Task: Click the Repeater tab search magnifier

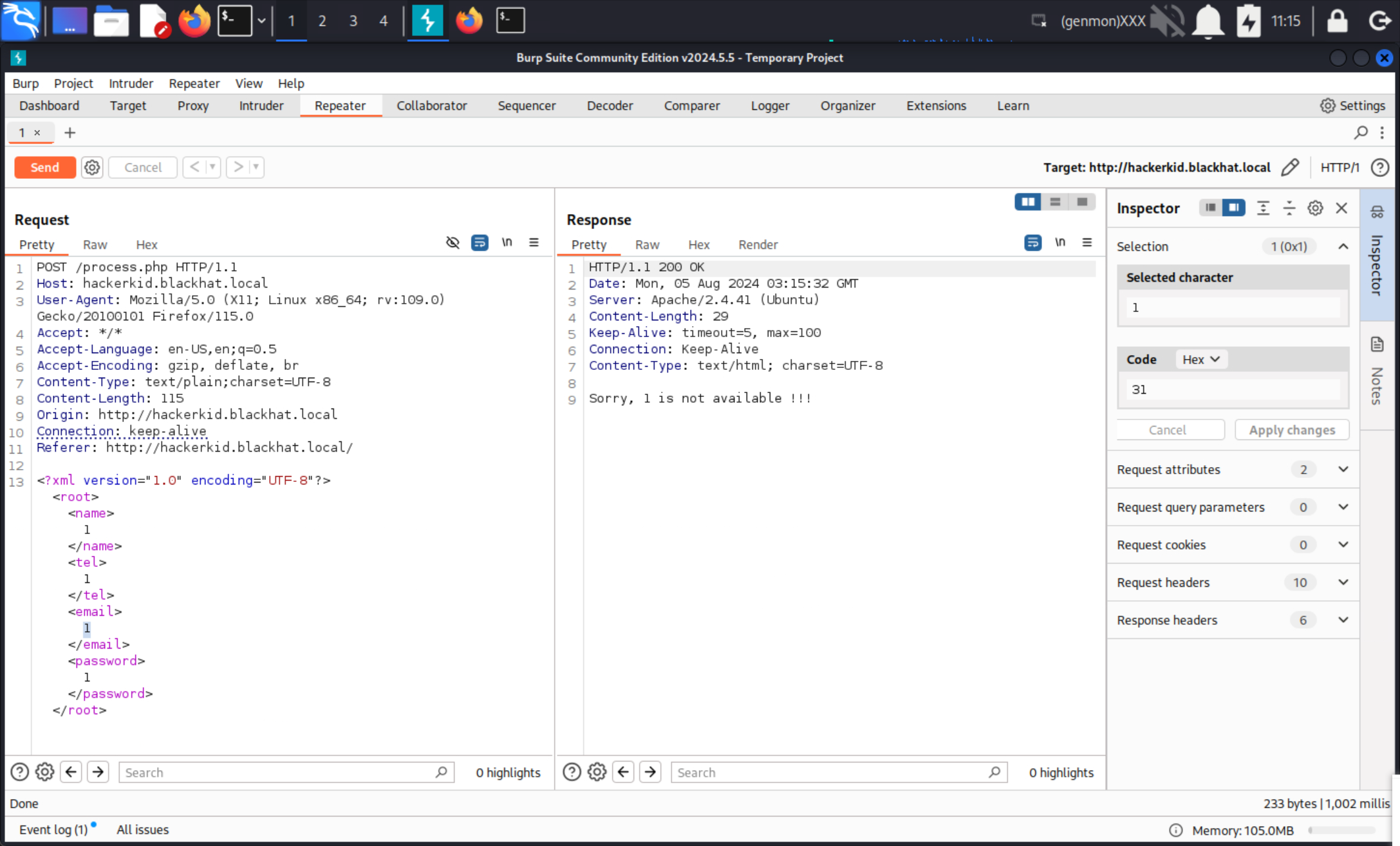Action: (1360, 133)
